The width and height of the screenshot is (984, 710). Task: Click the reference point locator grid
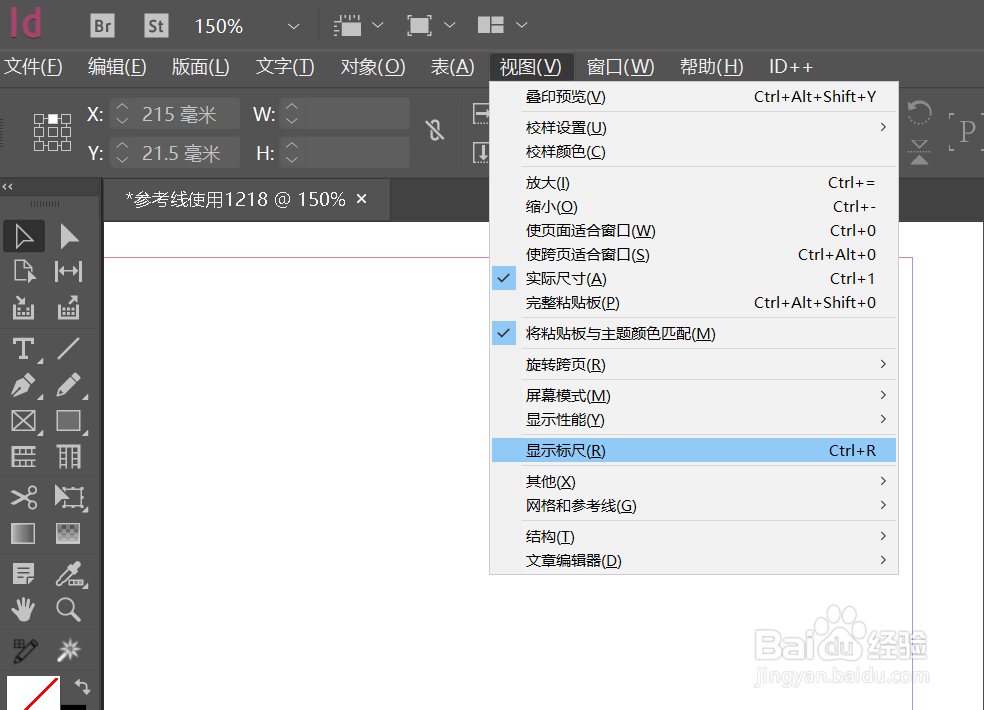(52, 132)
